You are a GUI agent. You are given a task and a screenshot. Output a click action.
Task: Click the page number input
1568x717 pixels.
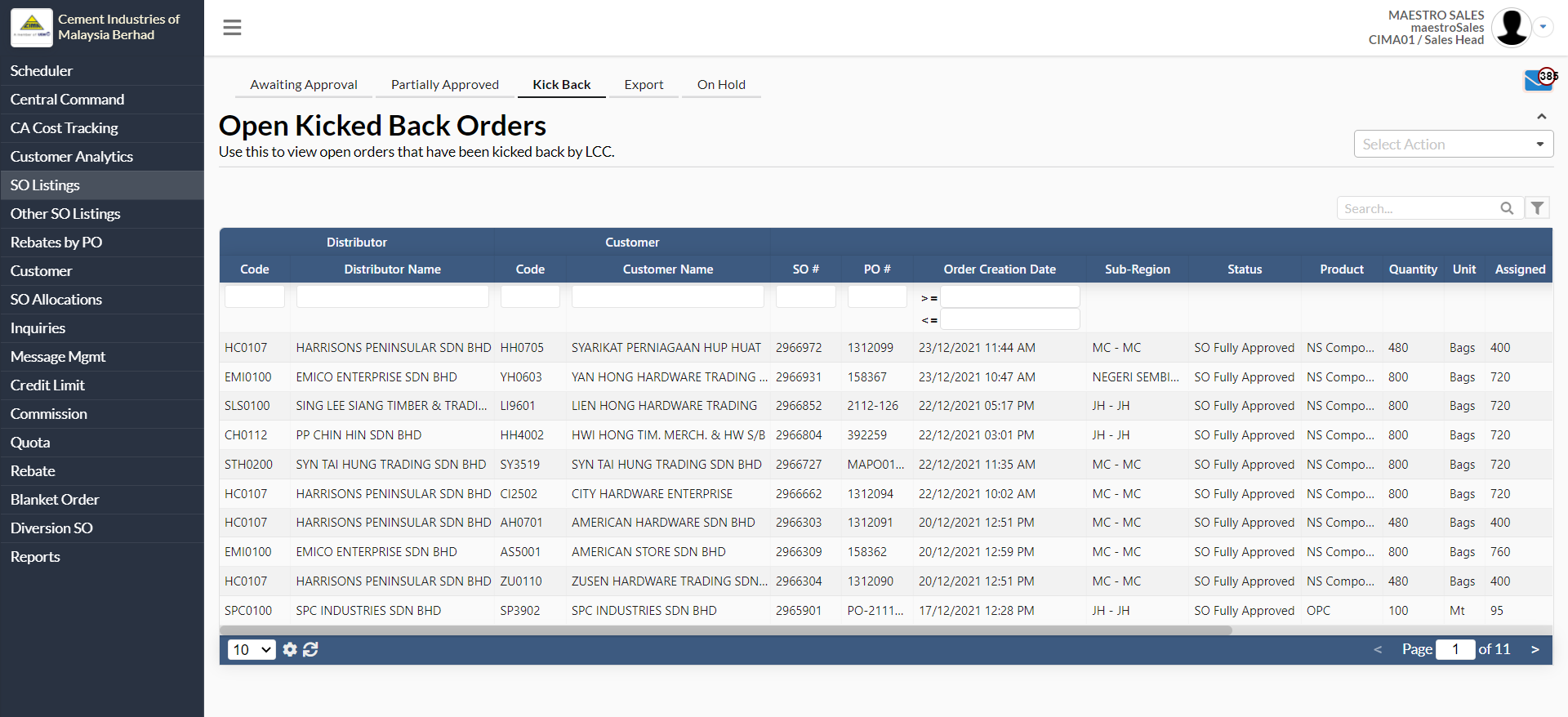[x=1455, y=649]
